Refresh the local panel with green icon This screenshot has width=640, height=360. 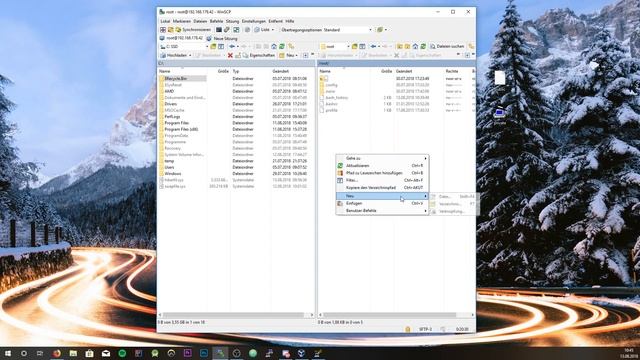pyautogui.click(x=282, y=47)
